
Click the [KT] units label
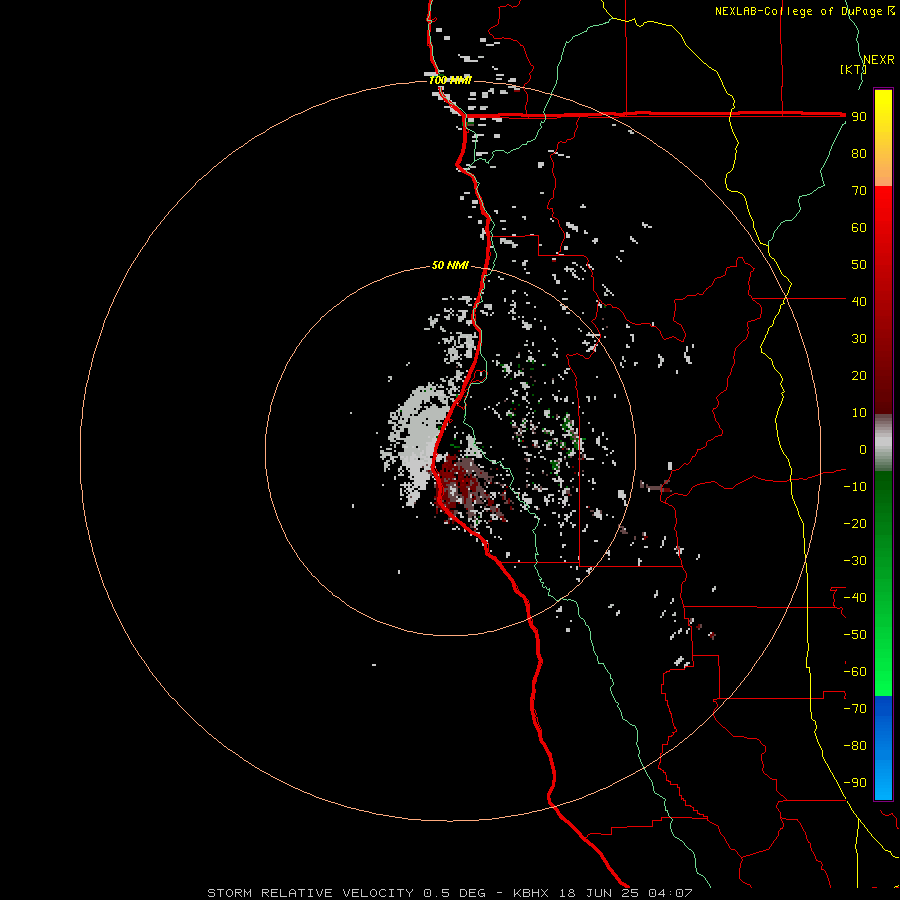pos(853,69)
